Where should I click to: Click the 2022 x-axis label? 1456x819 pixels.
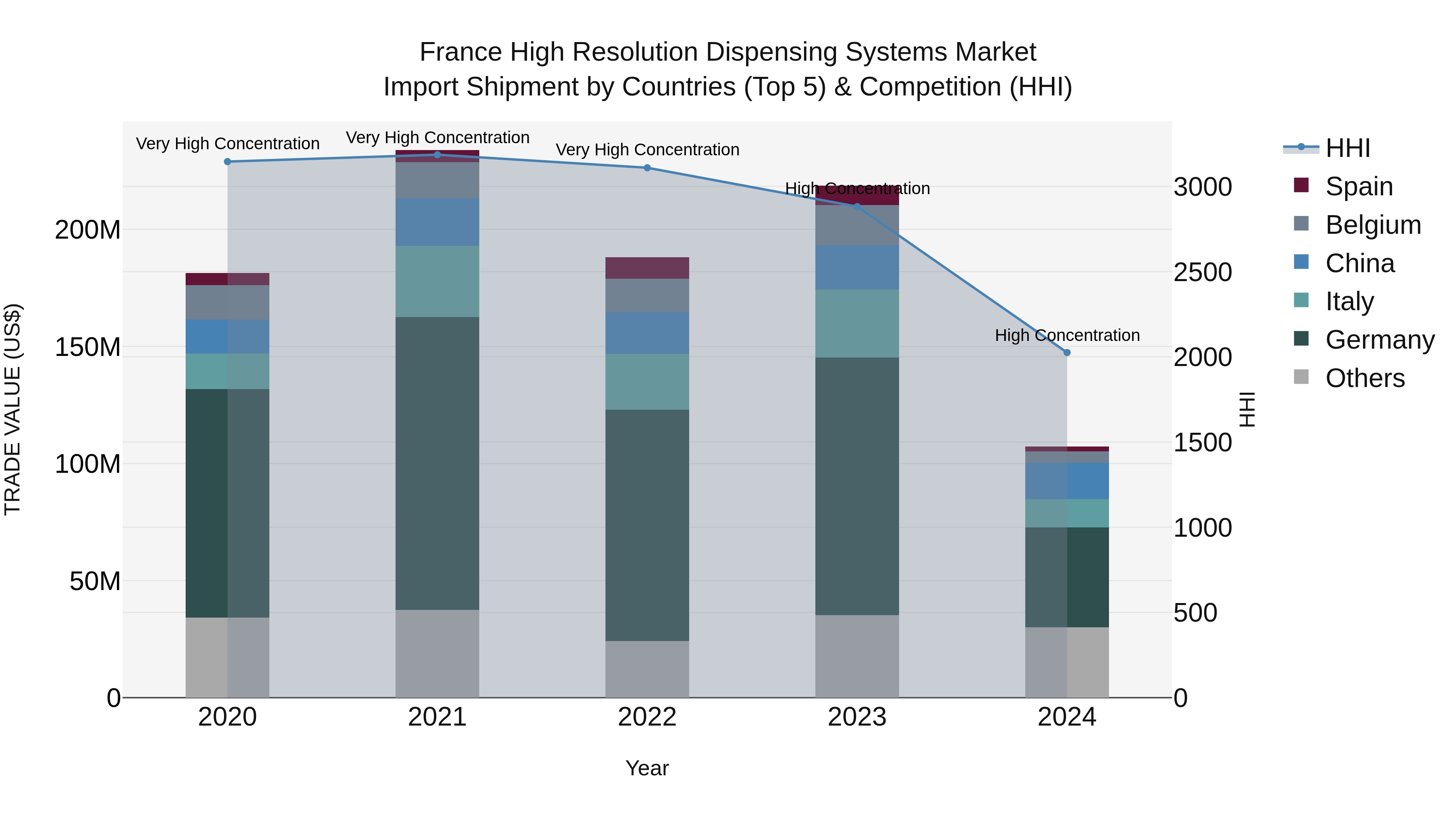coord(647,717)
